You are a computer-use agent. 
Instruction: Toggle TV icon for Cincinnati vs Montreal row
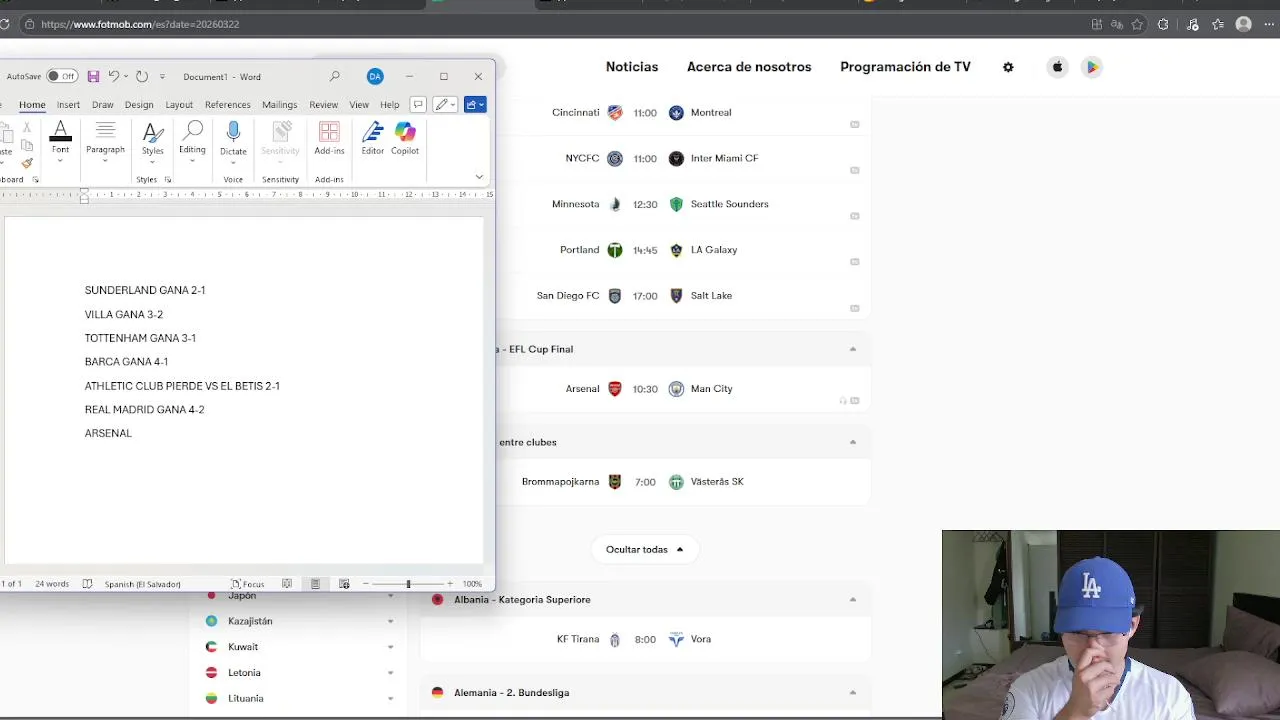pos(855,124)
